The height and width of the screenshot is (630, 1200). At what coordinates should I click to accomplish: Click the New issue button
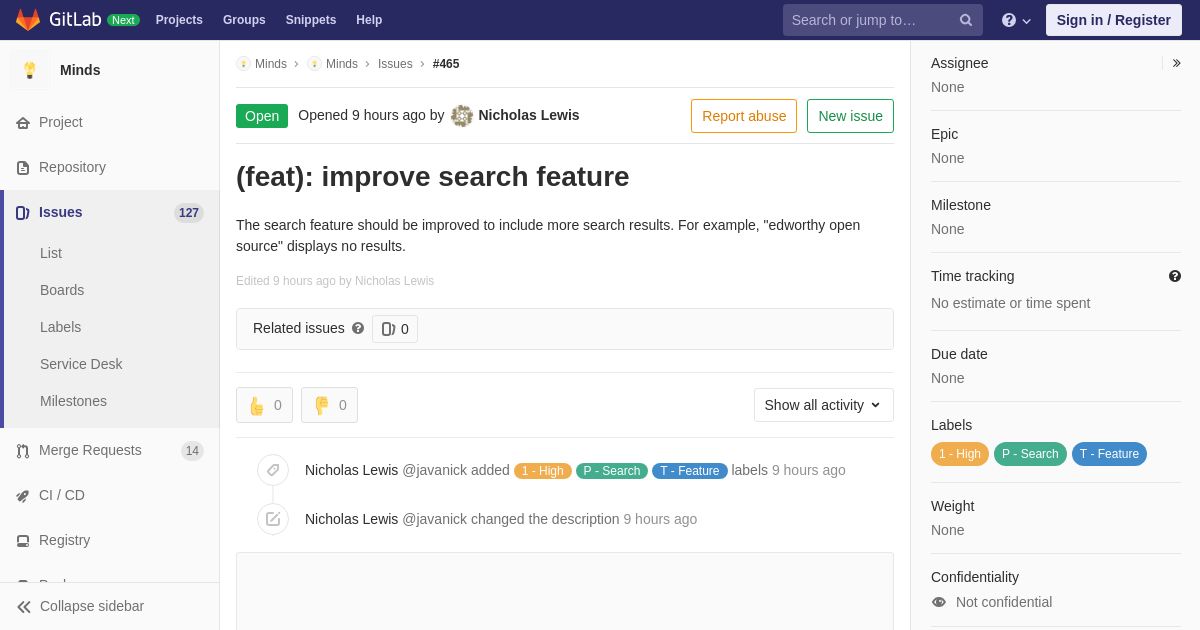[850, 116]
